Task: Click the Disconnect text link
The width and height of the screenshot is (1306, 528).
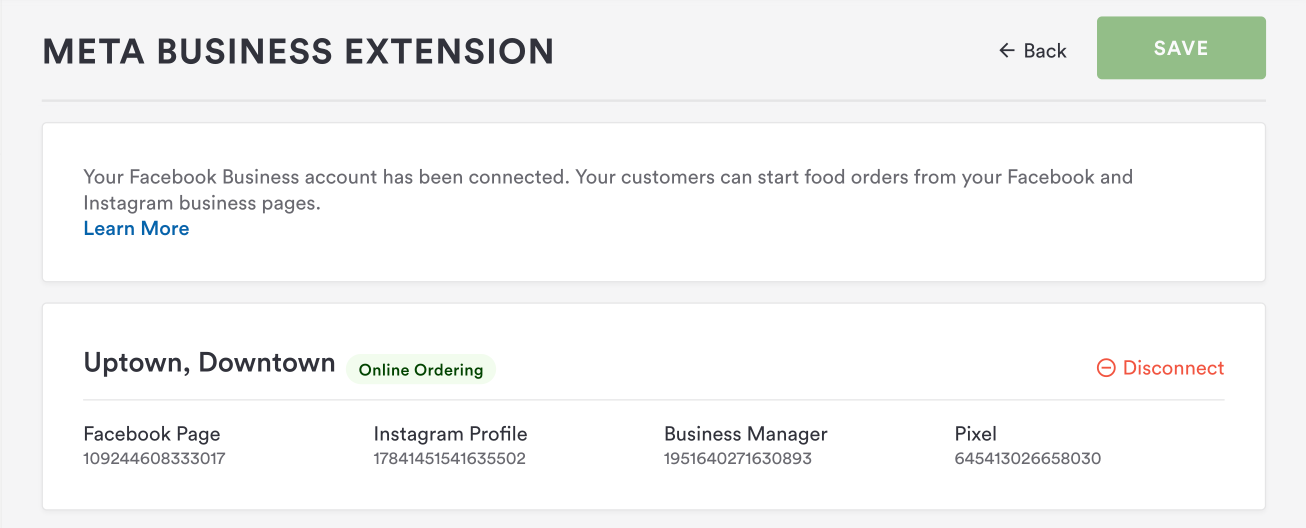Action: [x=1173, y=368]
